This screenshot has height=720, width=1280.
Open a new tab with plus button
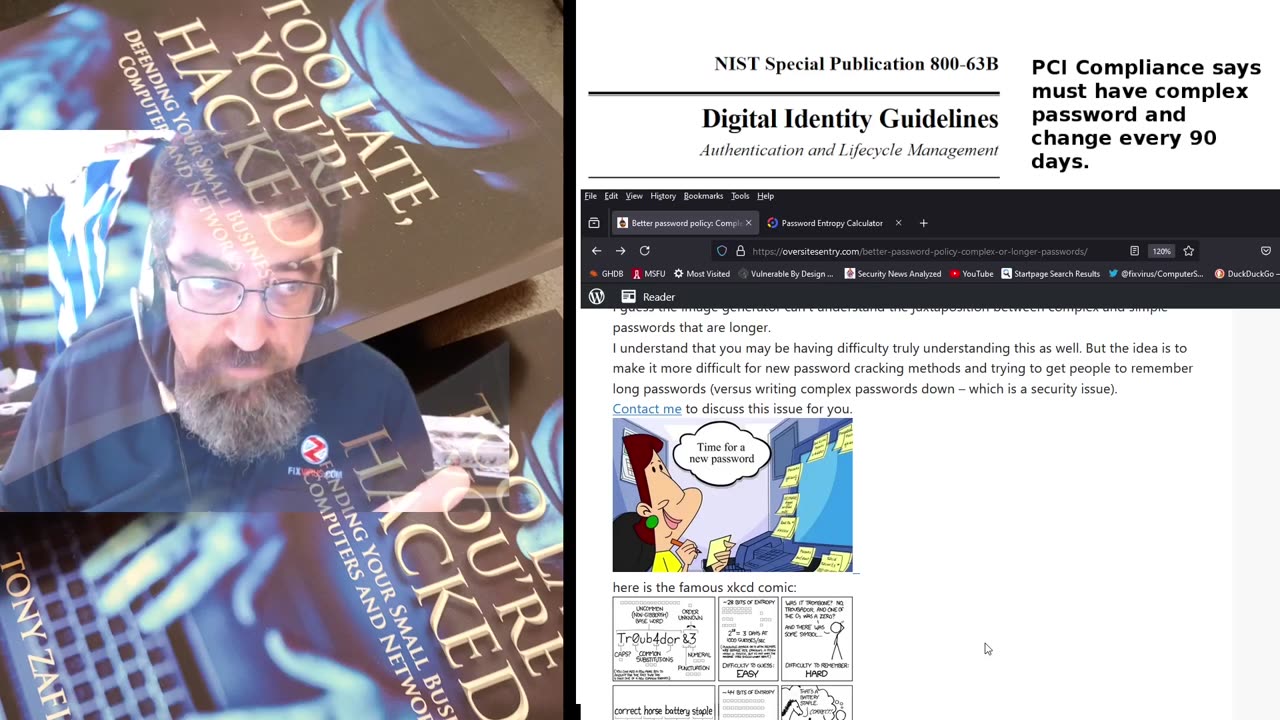(x=923, y=223)
